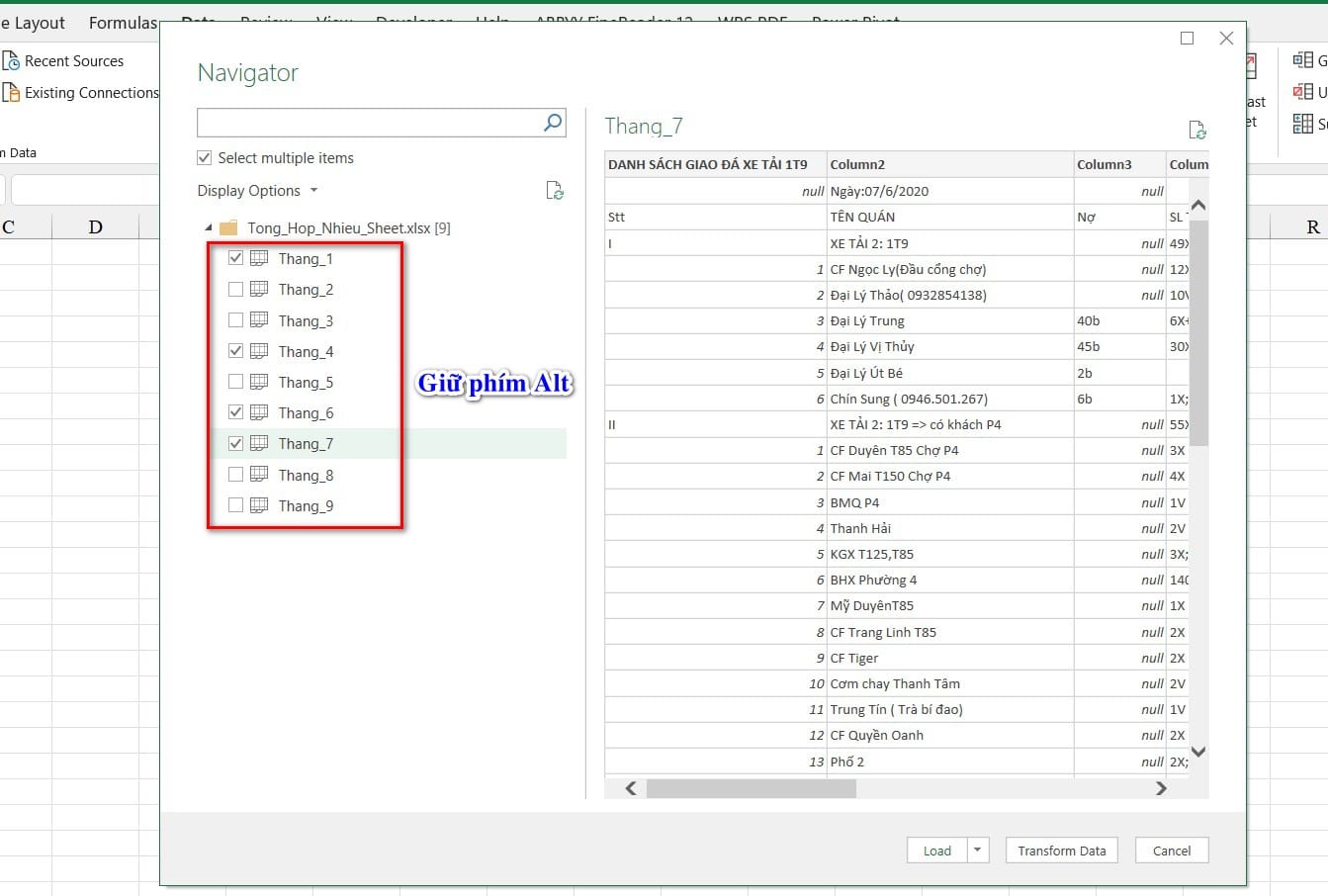Click the Tong_Hop_Nhieu_Sheet.xlsx folder icon
Viewport: 1328px width, 896px height.
click(x=228, y=227)
